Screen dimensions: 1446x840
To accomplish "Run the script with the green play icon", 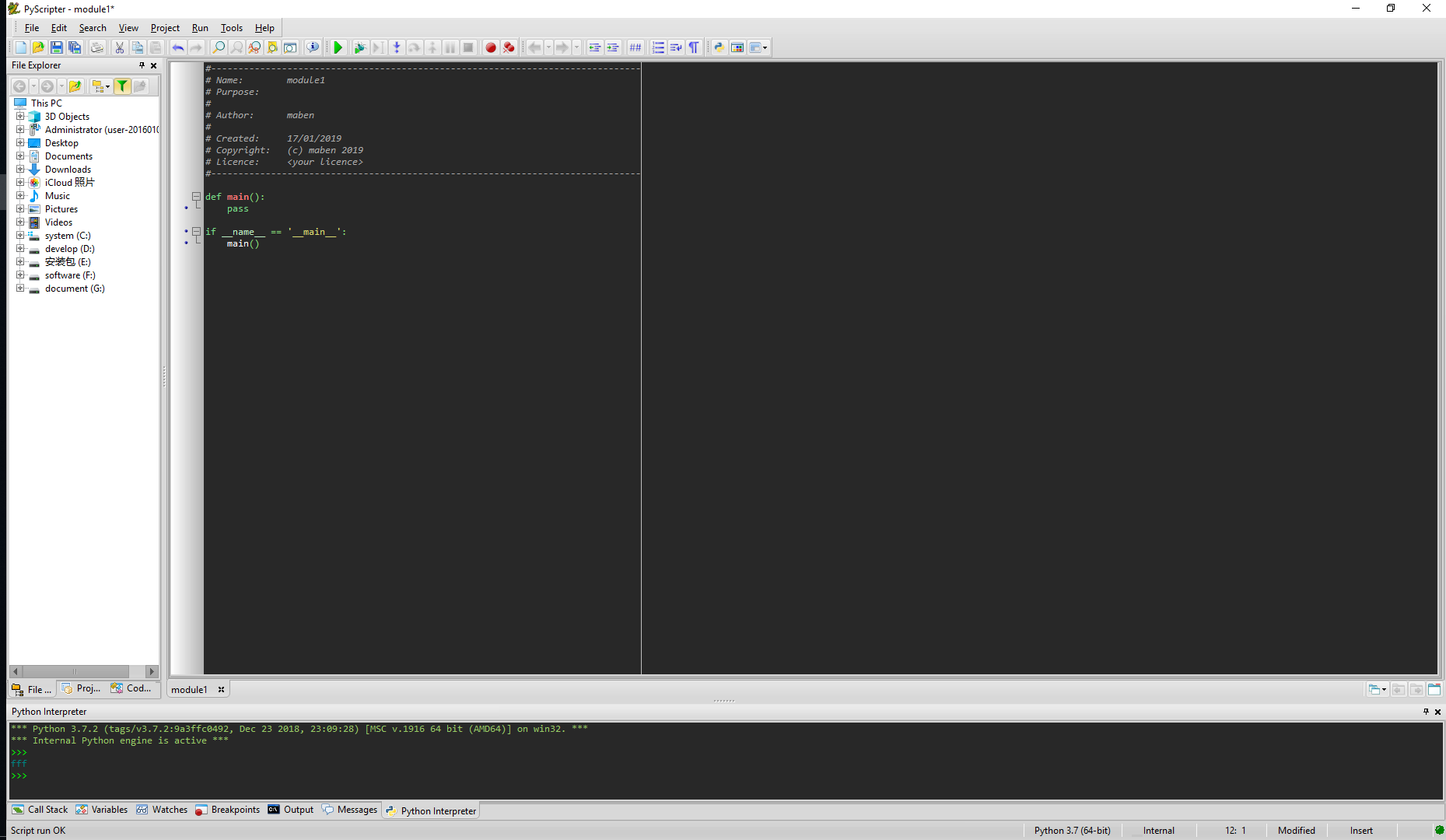I will point(338,47).
